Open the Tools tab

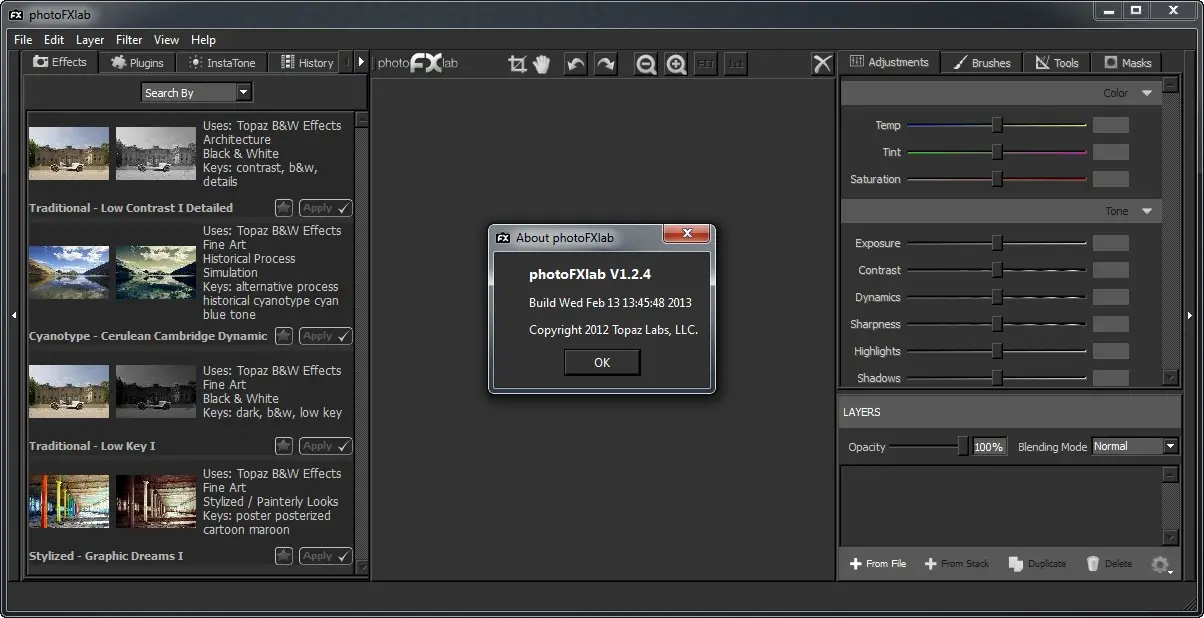1056,62
